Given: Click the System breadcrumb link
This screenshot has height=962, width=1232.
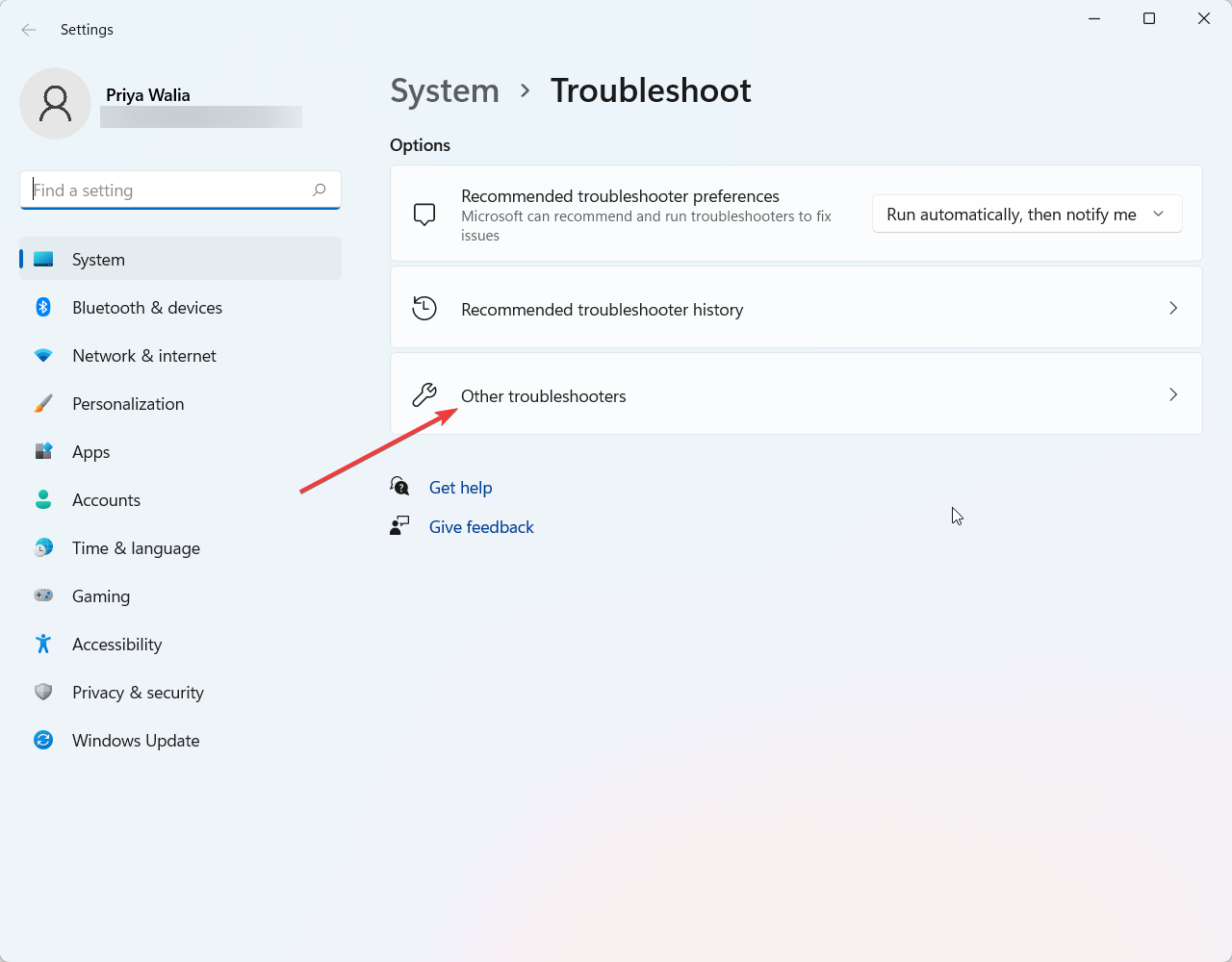Looking at the screenshot, I should [445, 90].
